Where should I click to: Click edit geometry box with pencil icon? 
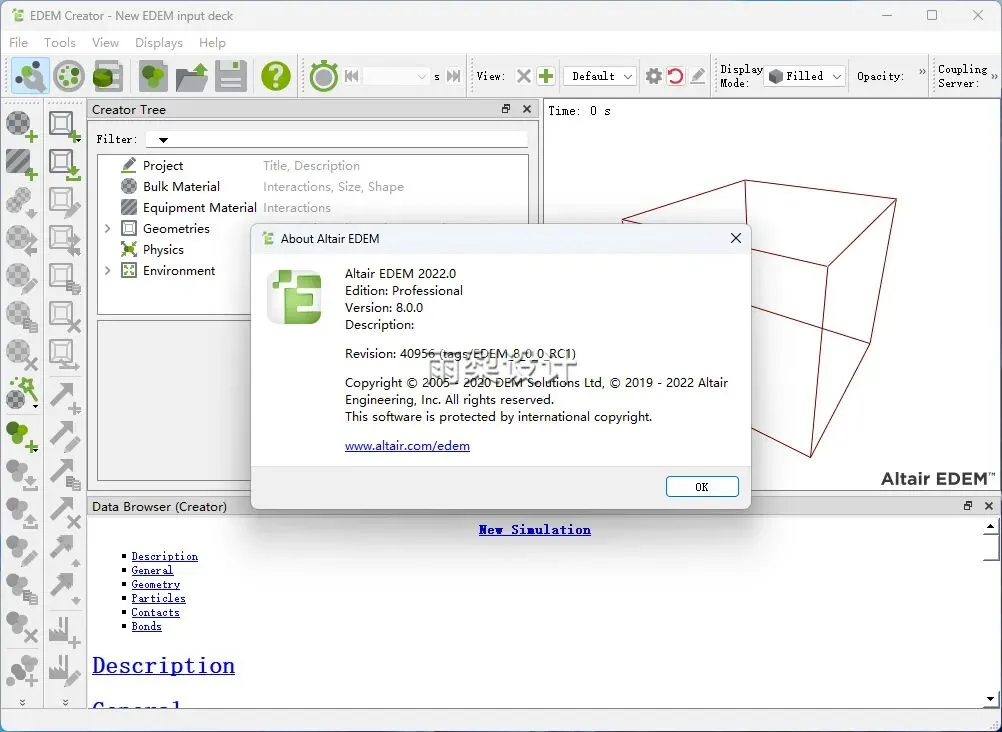coord(65,202)
